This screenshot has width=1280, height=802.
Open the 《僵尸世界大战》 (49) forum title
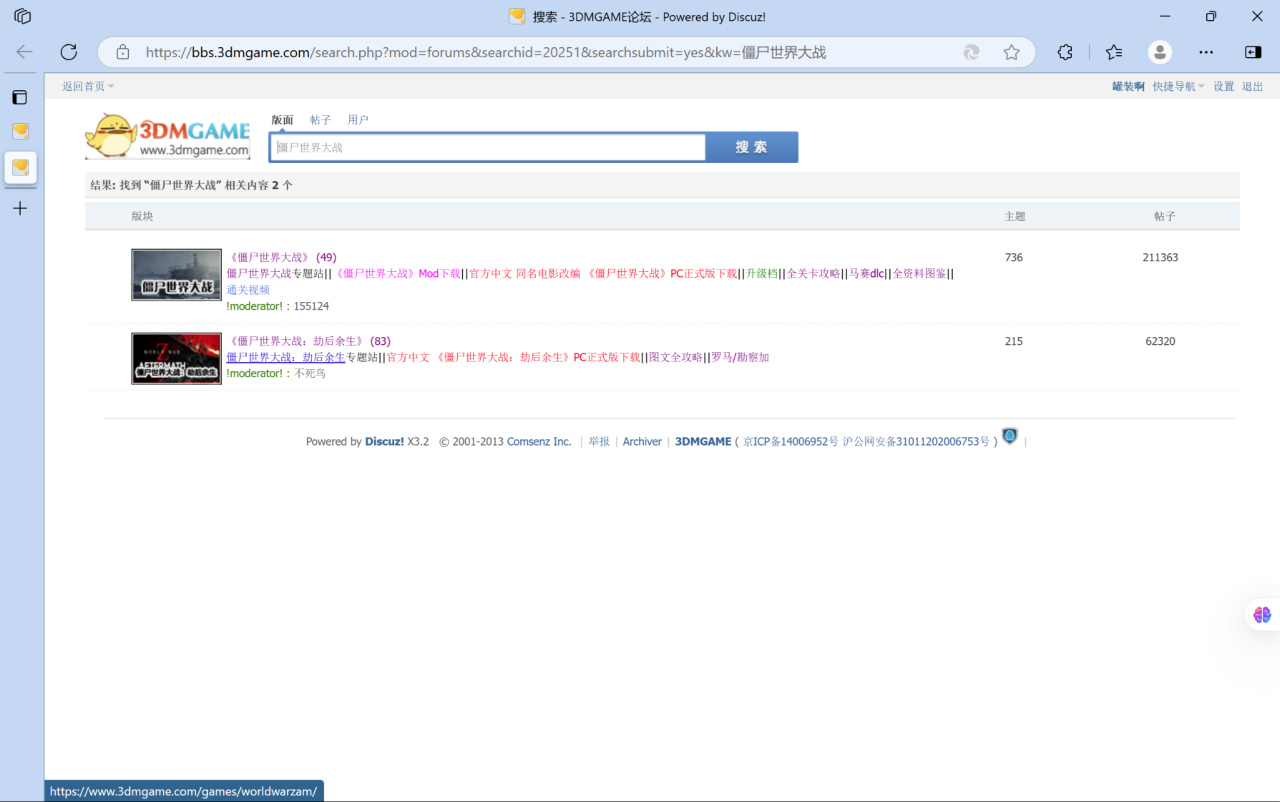coord(281,258)
